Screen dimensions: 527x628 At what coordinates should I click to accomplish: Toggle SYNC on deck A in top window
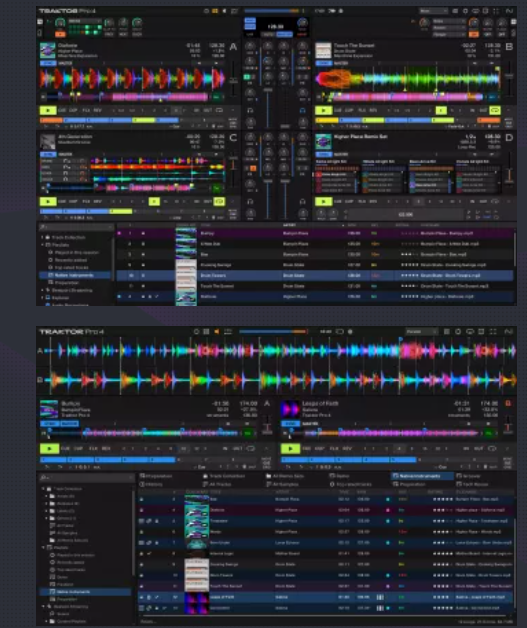pos(48,63)
